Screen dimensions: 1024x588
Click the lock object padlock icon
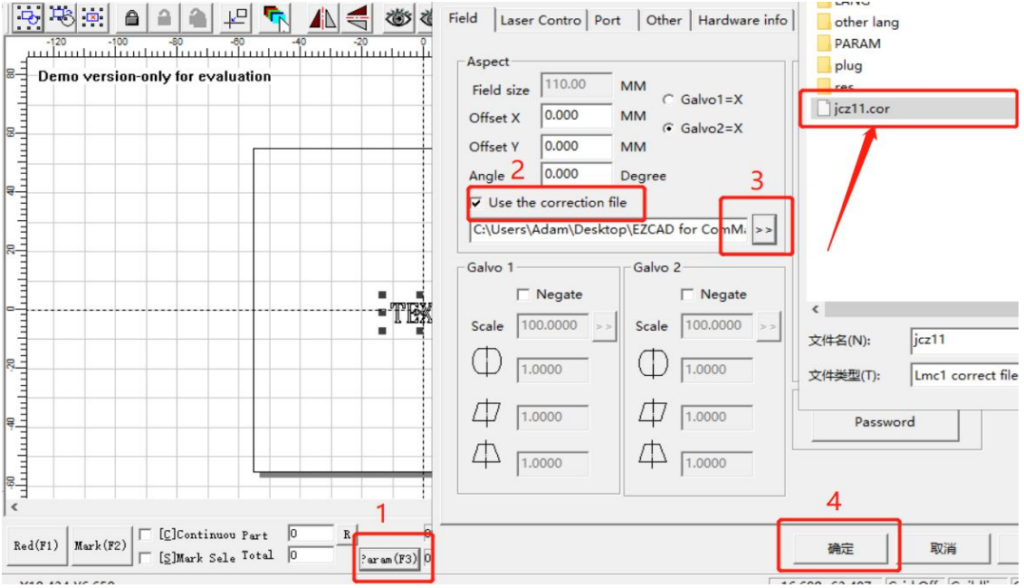(131, 18)
